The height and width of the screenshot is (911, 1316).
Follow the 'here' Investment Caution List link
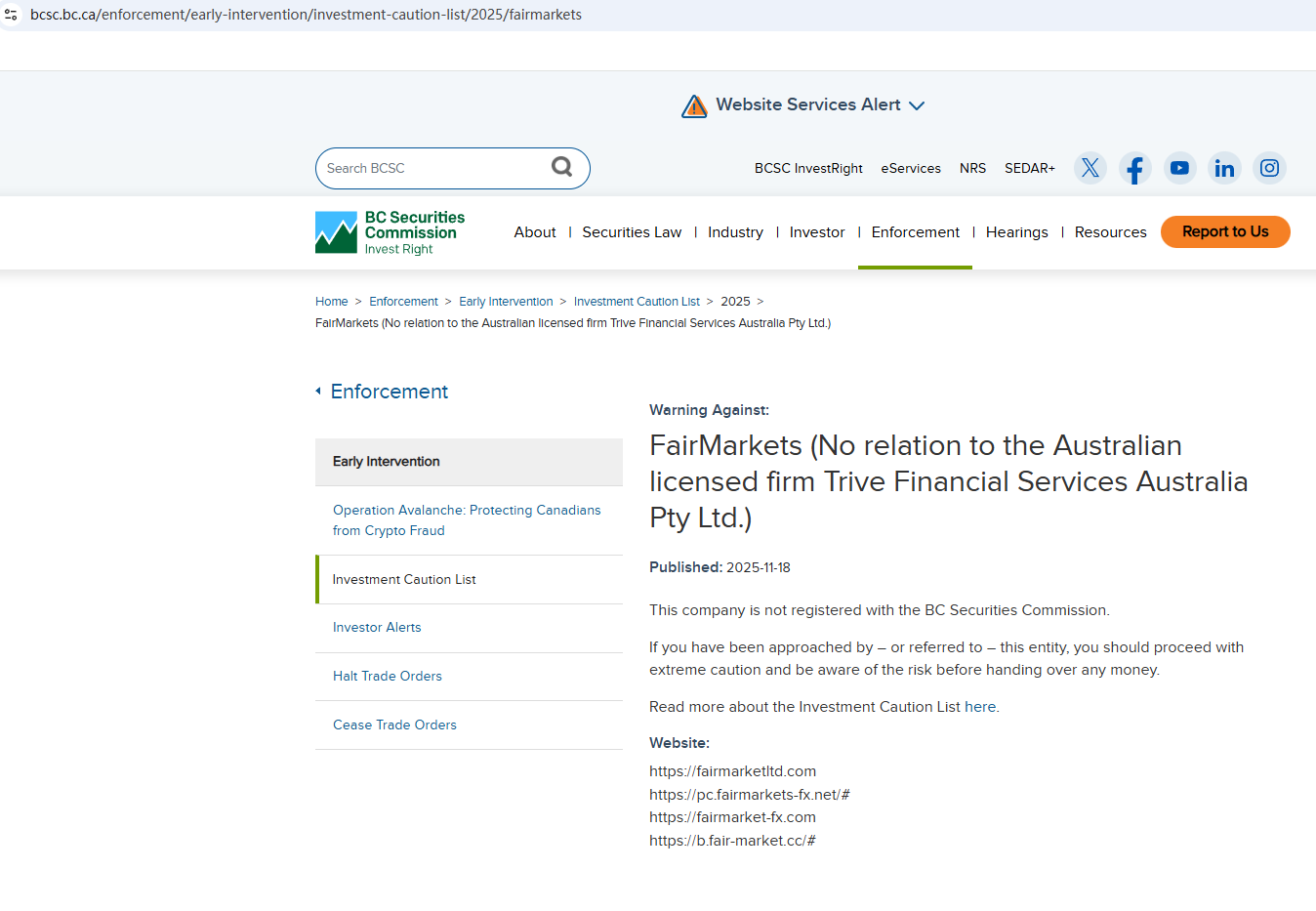click(x=979, y=707)
